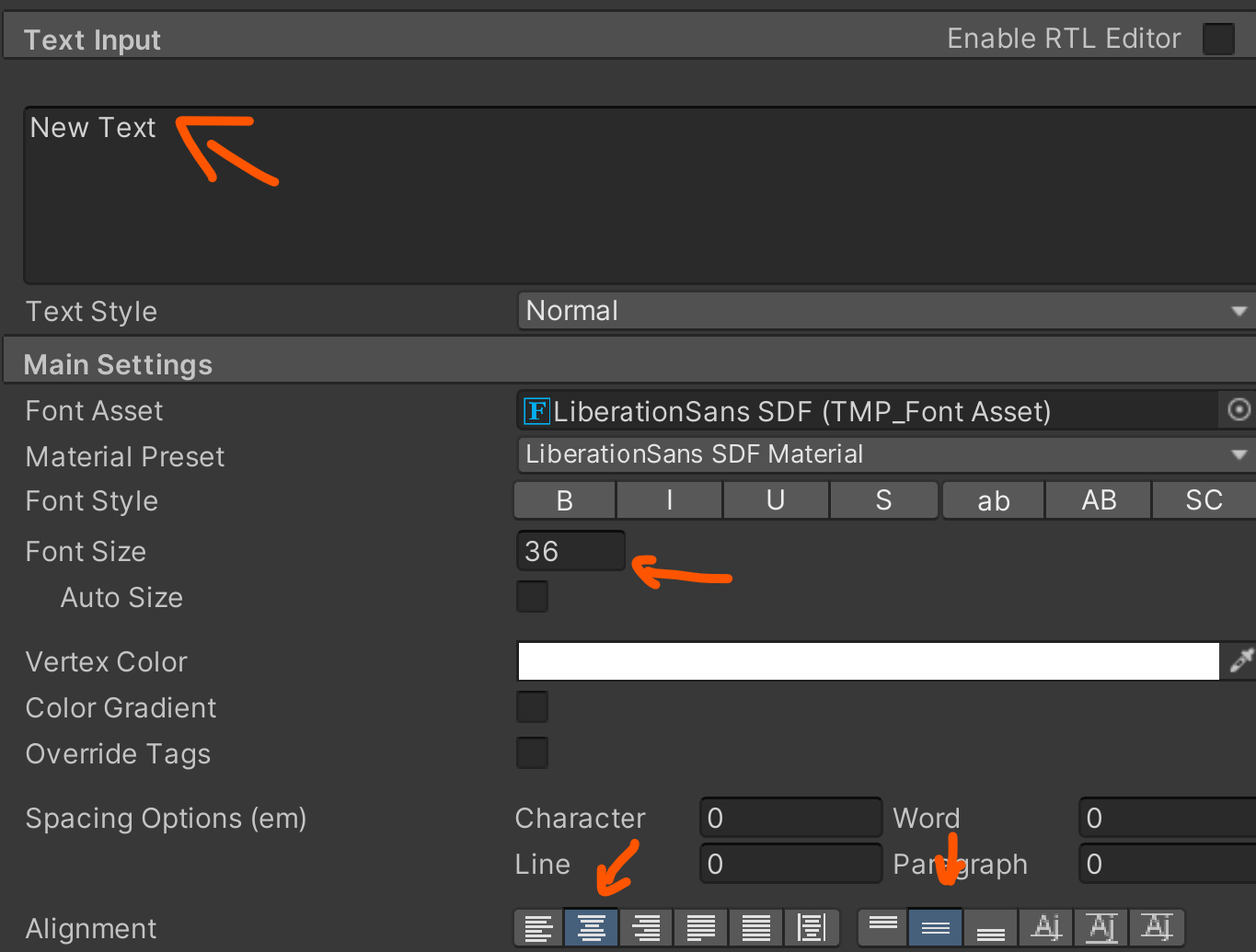Image resolution: width=1256 pixels, height=952 pixels.
Task: Click Paragraph spacing field
Action: 1168,863
